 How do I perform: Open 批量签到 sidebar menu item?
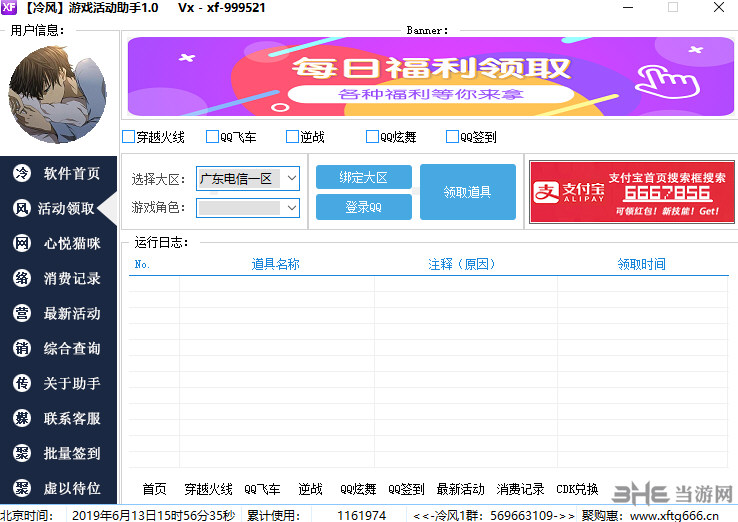click(58, 453)
